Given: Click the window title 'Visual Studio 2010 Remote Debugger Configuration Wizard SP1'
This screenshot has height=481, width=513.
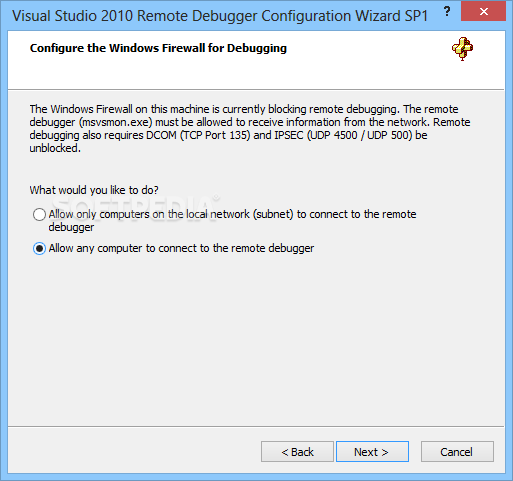Looking at the screenshot, I should [220, 16].
